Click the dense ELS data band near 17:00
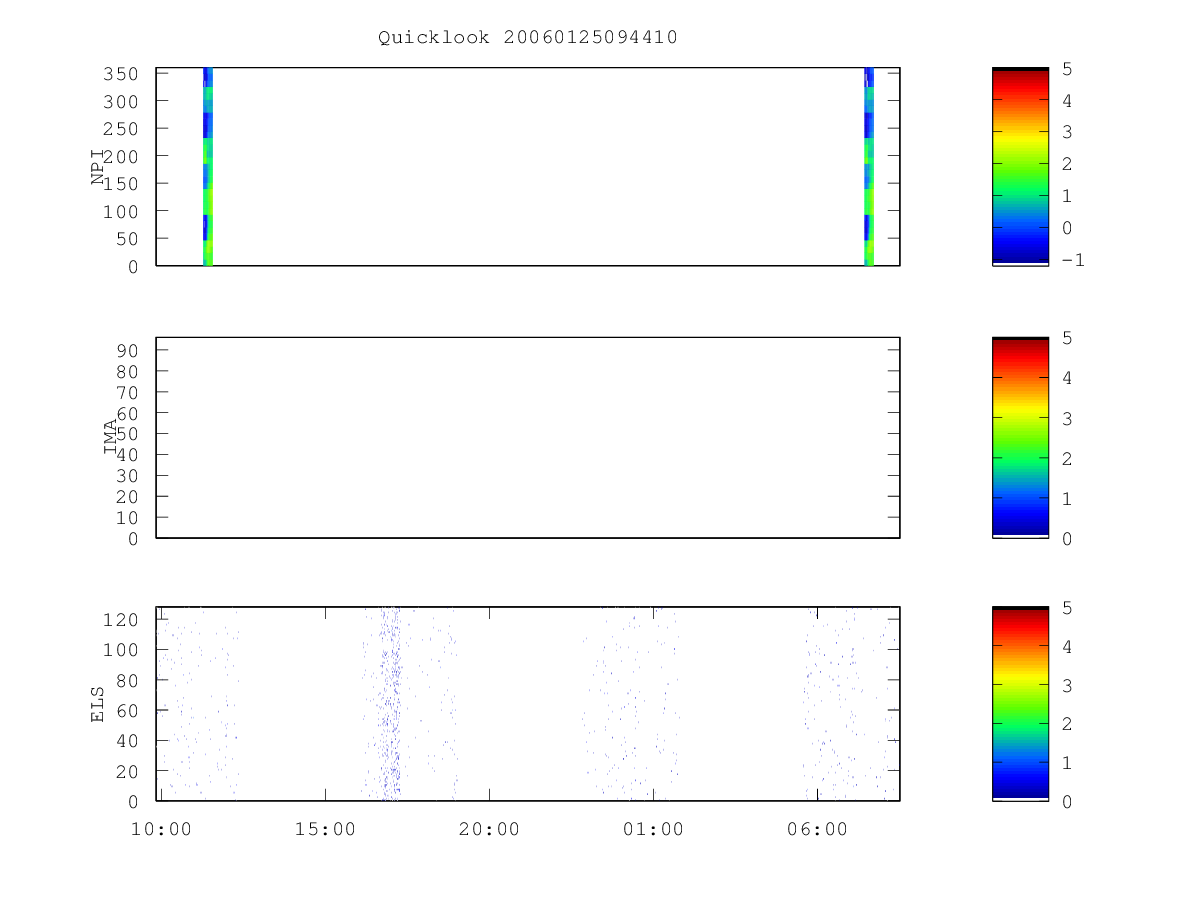This screenshot has width=1200, height=900. (x=390, y=704)
